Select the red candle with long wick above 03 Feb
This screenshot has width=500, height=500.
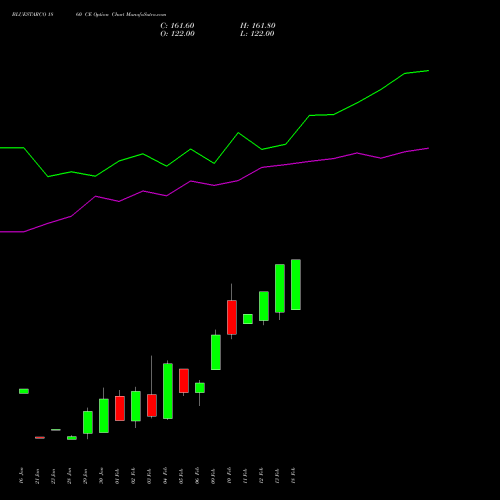[152, 405]
